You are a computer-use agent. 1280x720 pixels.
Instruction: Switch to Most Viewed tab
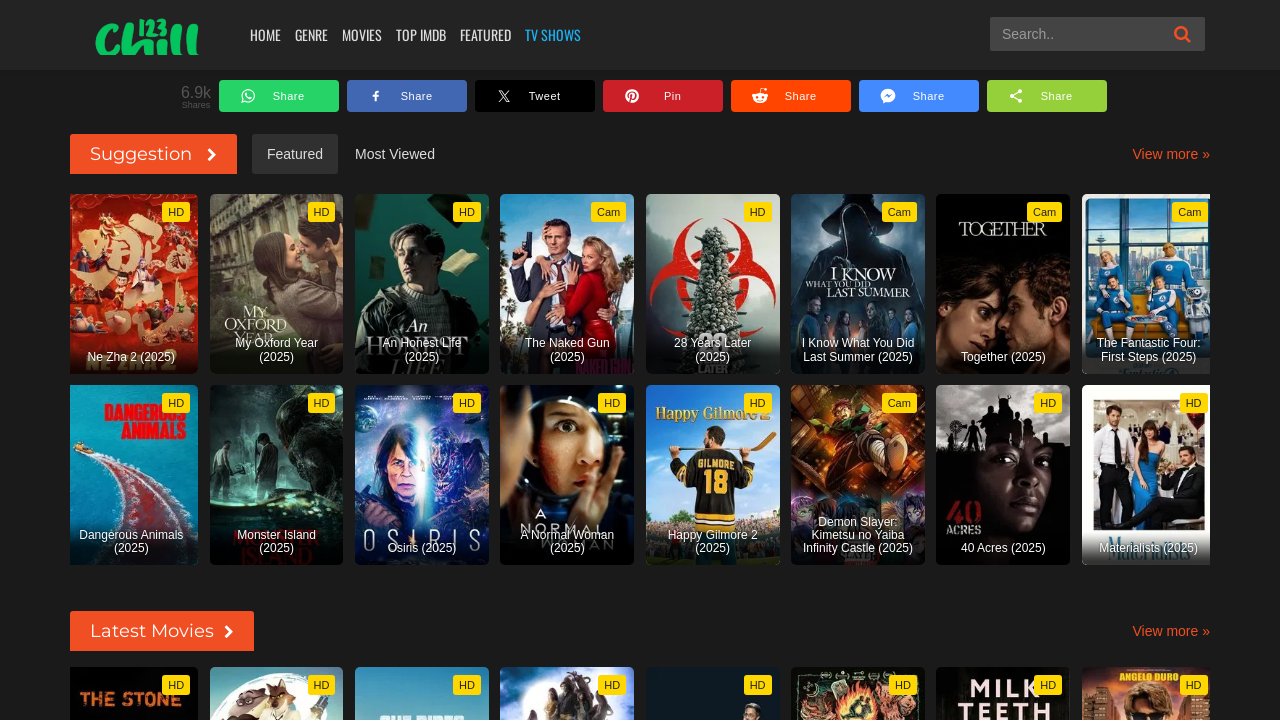click(395, 154)
